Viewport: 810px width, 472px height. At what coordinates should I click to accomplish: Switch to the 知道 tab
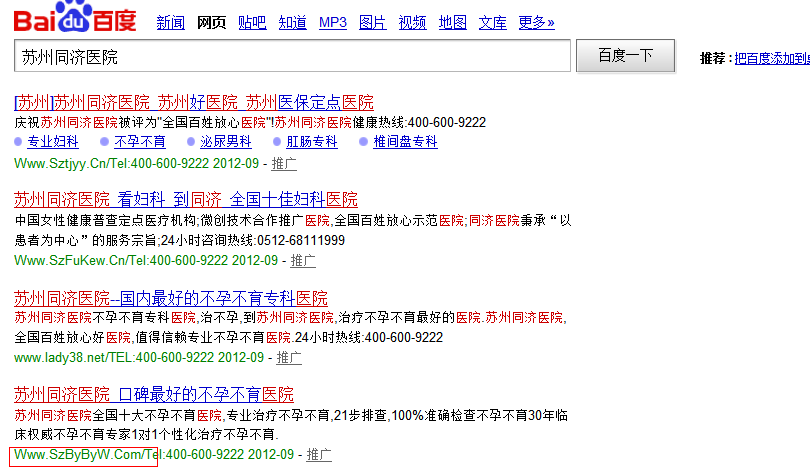[292, 23]
